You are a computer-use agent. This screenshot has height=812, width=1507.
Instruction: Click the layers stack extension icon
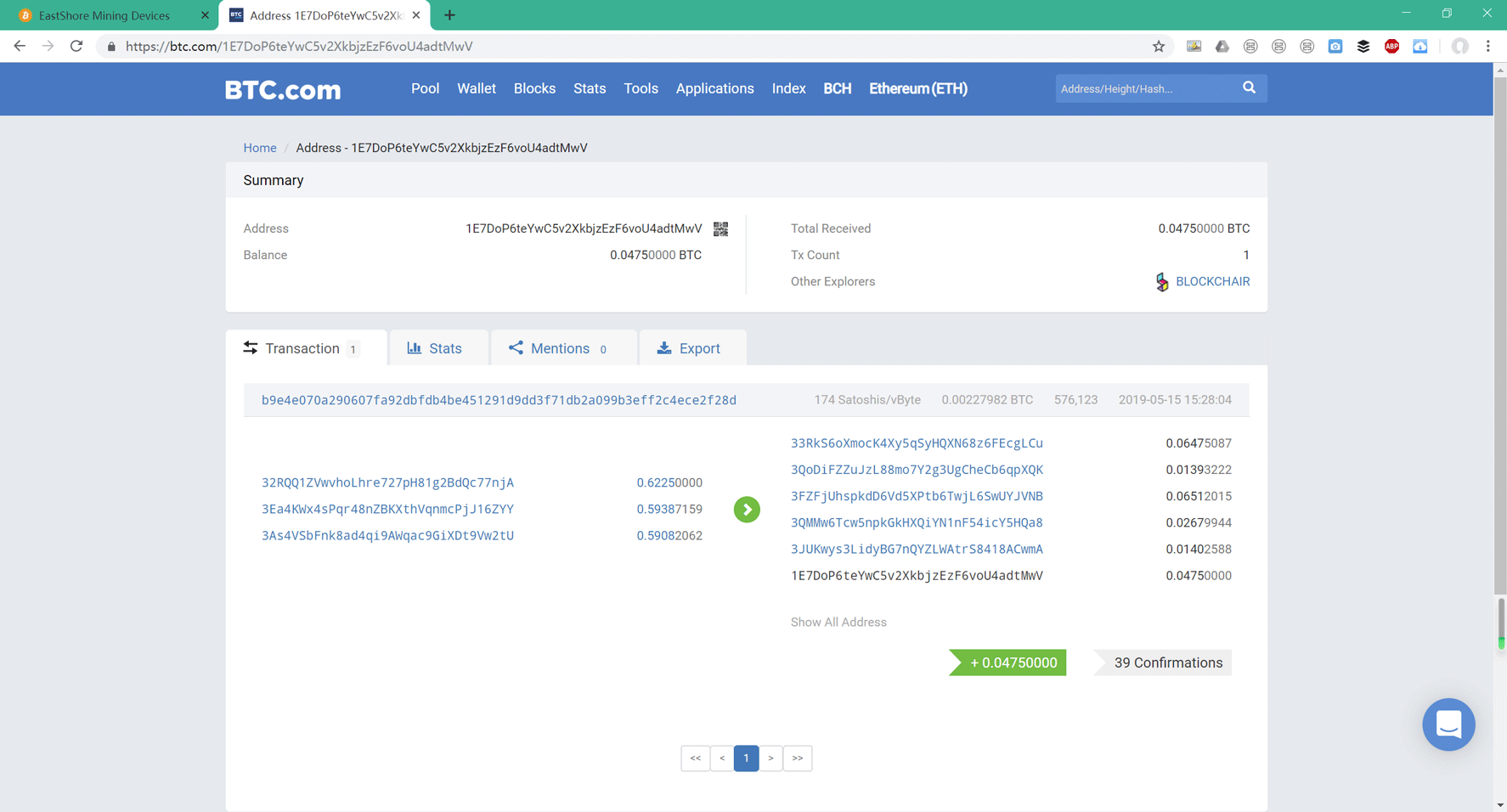[x=1363, y=47]
